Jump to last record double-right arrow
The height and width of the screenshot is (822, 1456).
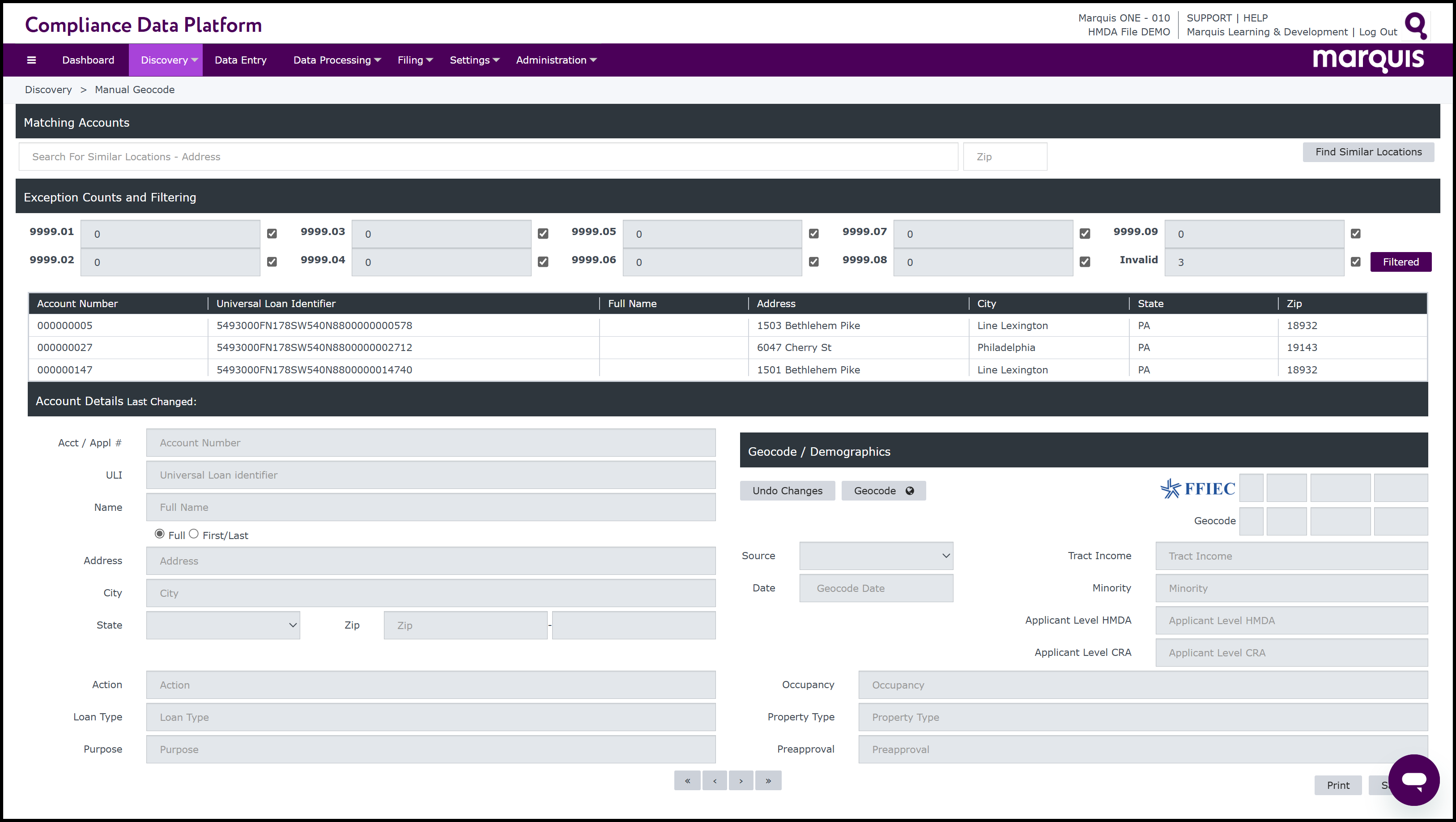tap(768, 781)
